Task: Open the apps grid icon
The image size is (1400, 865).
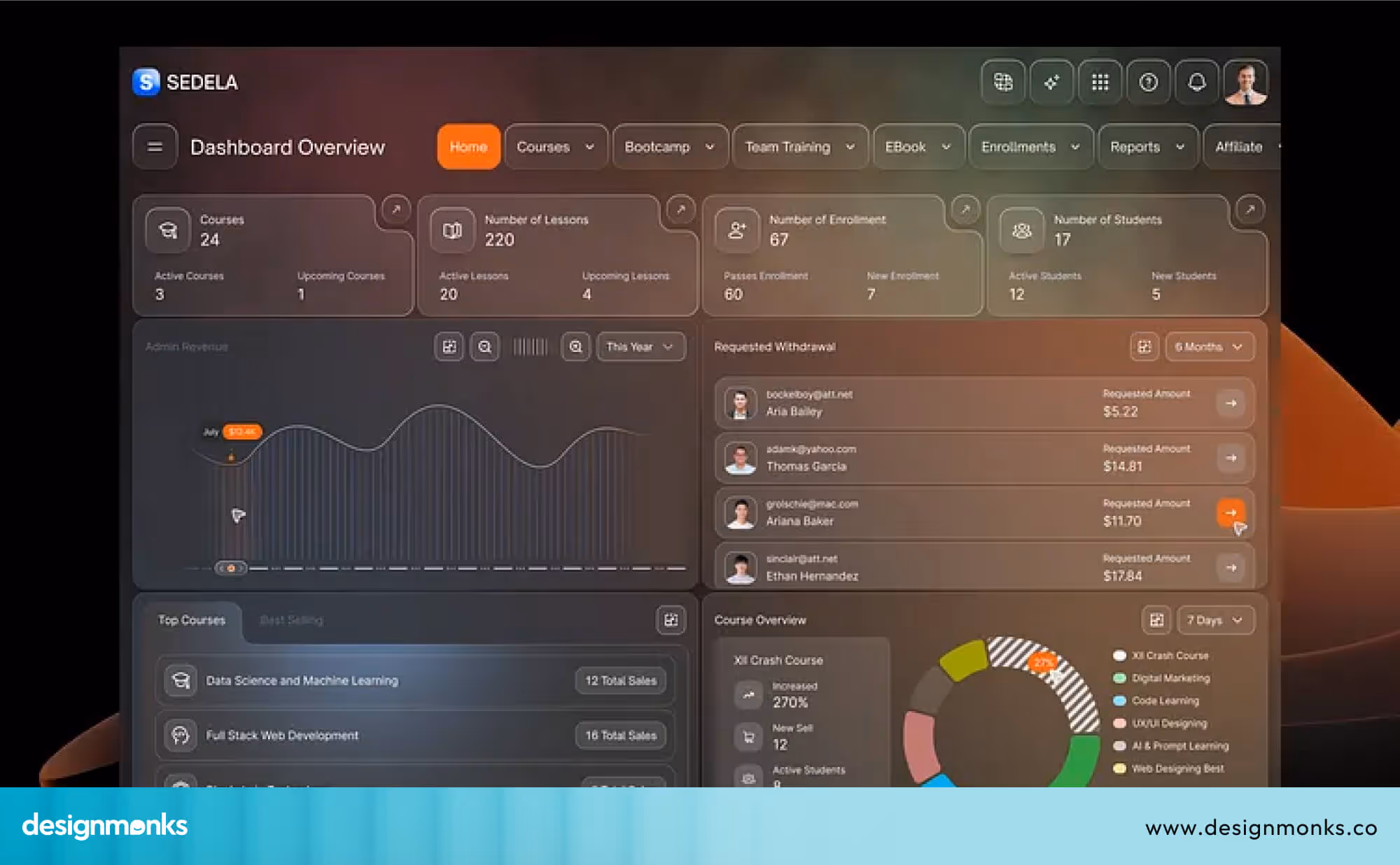Action: pyautogui.click(x=1100, y=83)
